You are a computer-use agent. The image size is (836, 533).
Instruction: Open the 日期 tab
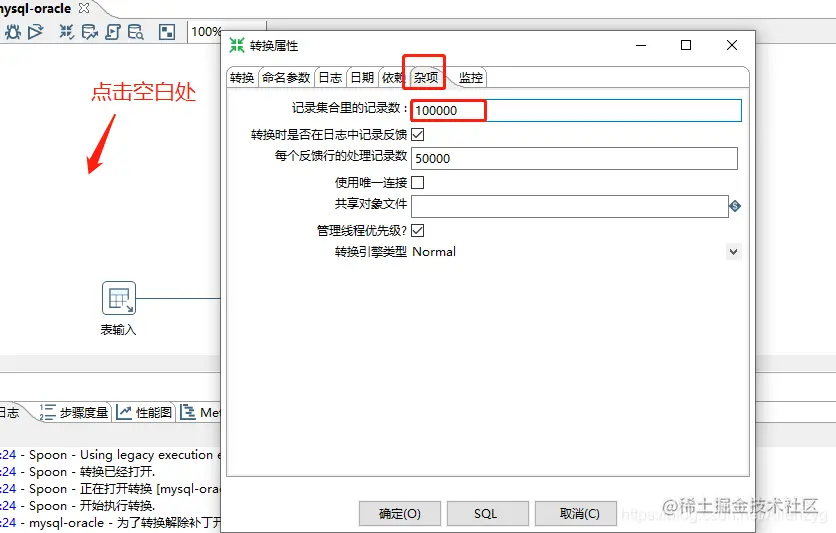[362, 78]
